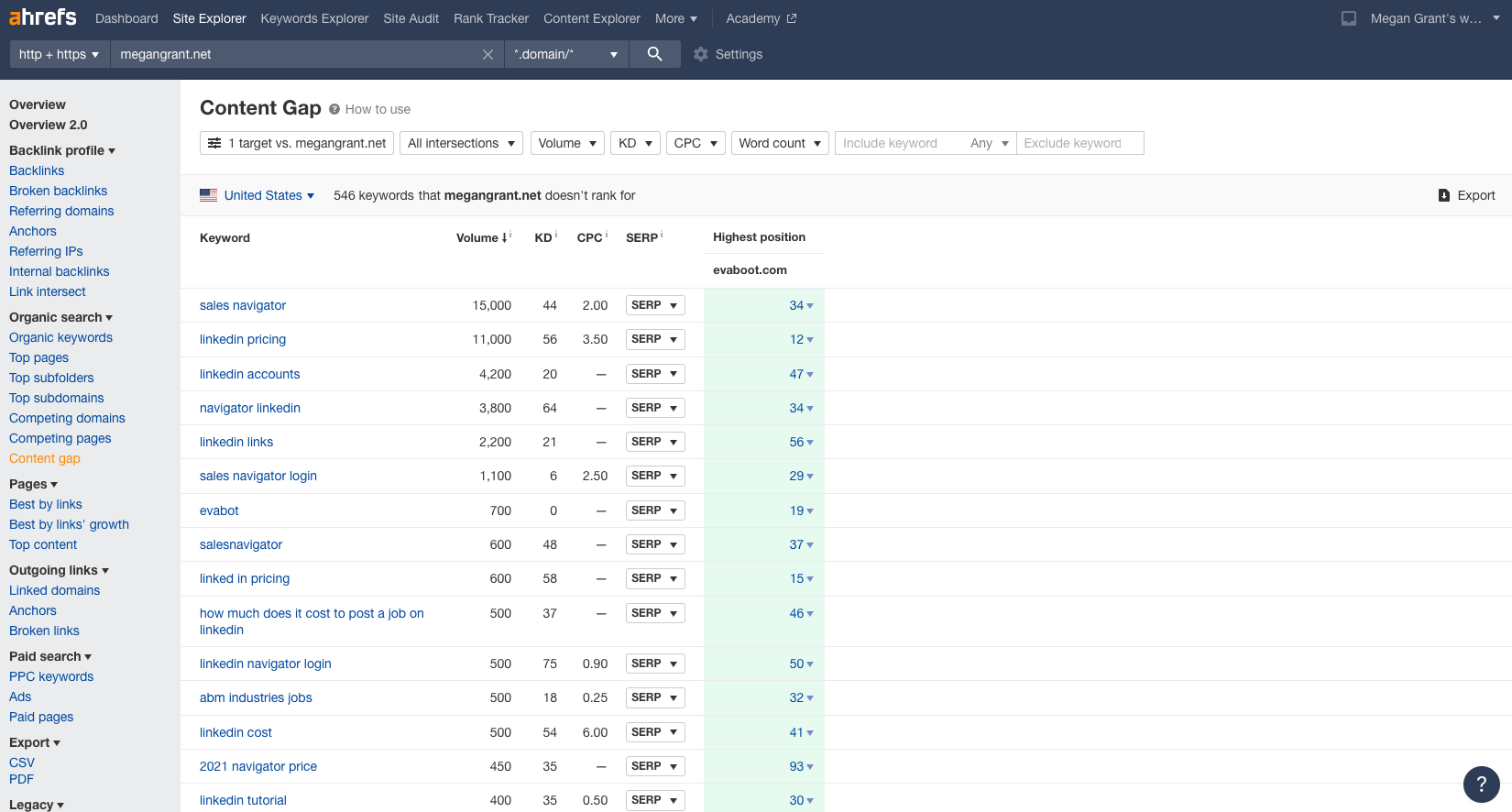Click keyword link abm industries jobs
1512x812 pixels.
(x=256, y=697)
